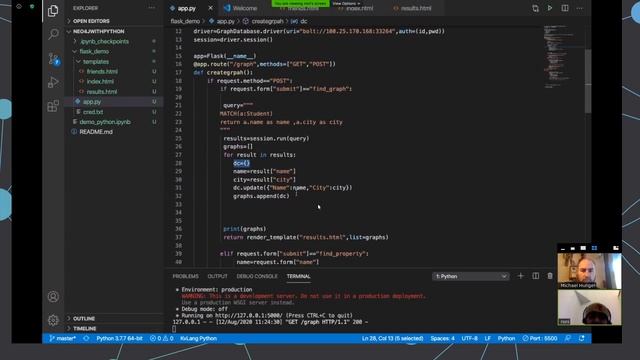The height and width of the screenshot is (360, 640).
Task: Click the editor vertical scrollbar
Action: point(588,82)
